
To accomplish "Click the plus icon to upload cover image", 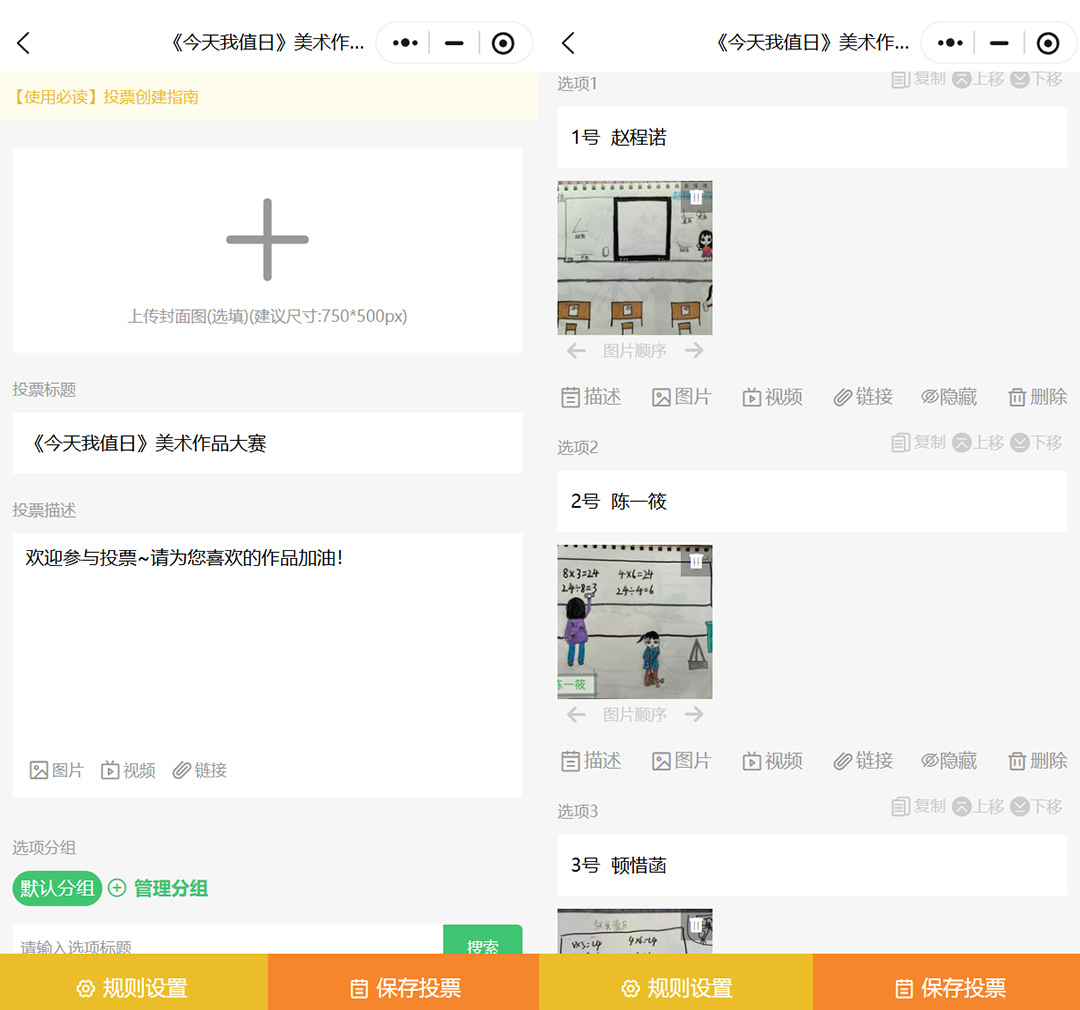I will click(267, 240).
